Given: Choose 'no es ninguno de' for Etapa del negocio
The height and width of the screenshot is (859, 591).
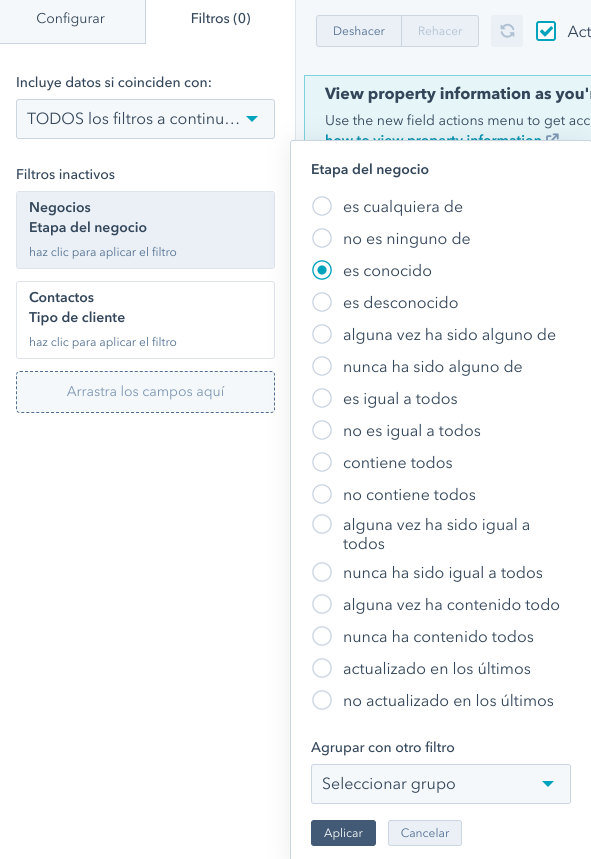Looking at the screenshot, I should (x=322, y=238).
